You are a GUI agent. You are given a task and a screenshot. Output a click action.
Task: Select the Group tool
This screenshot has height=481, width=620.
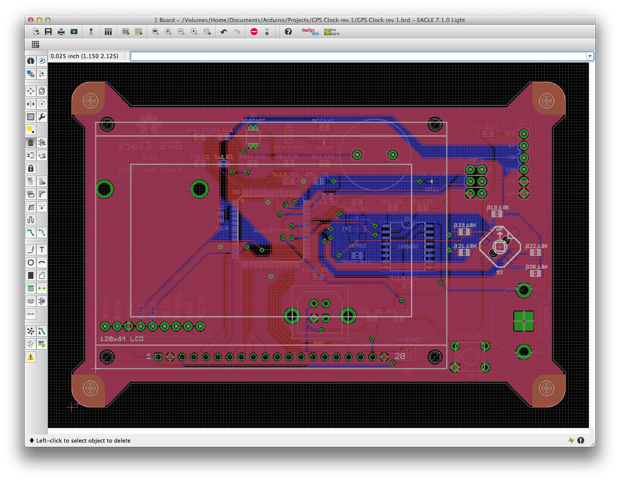click(31, 117)
